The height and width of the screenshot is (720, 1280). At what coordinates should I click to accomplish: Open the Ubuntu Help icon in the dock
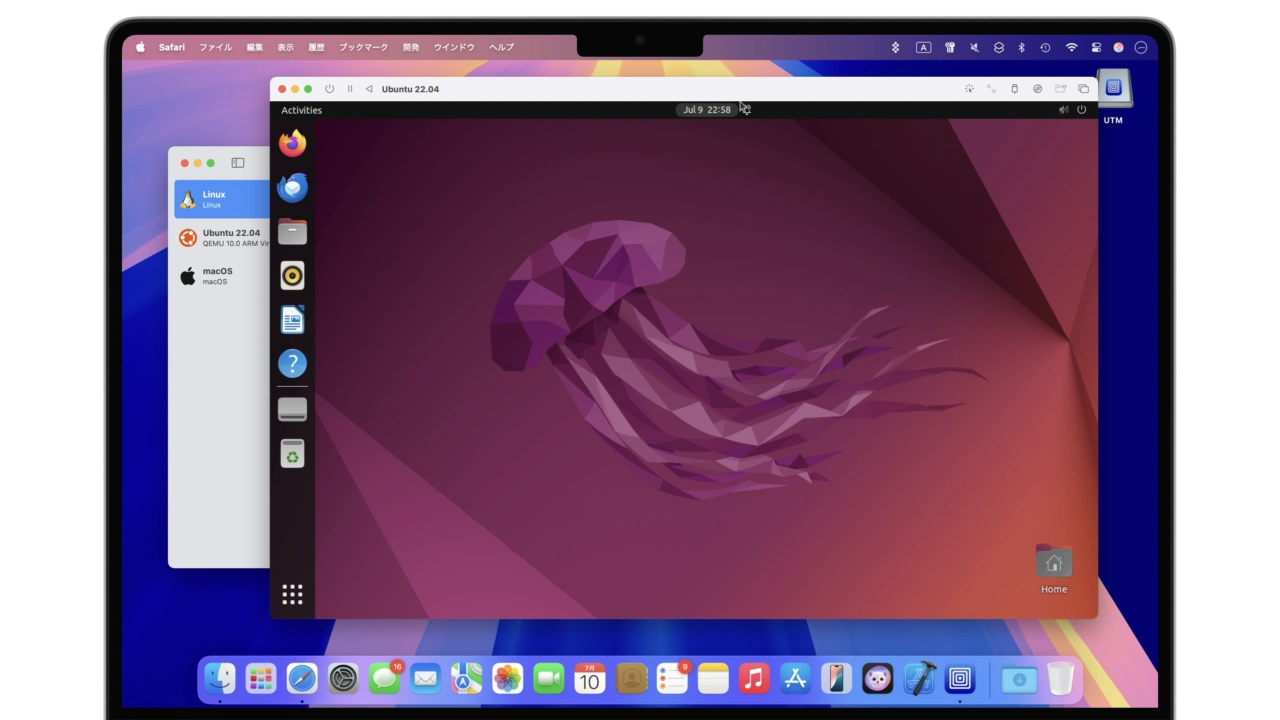292,363
